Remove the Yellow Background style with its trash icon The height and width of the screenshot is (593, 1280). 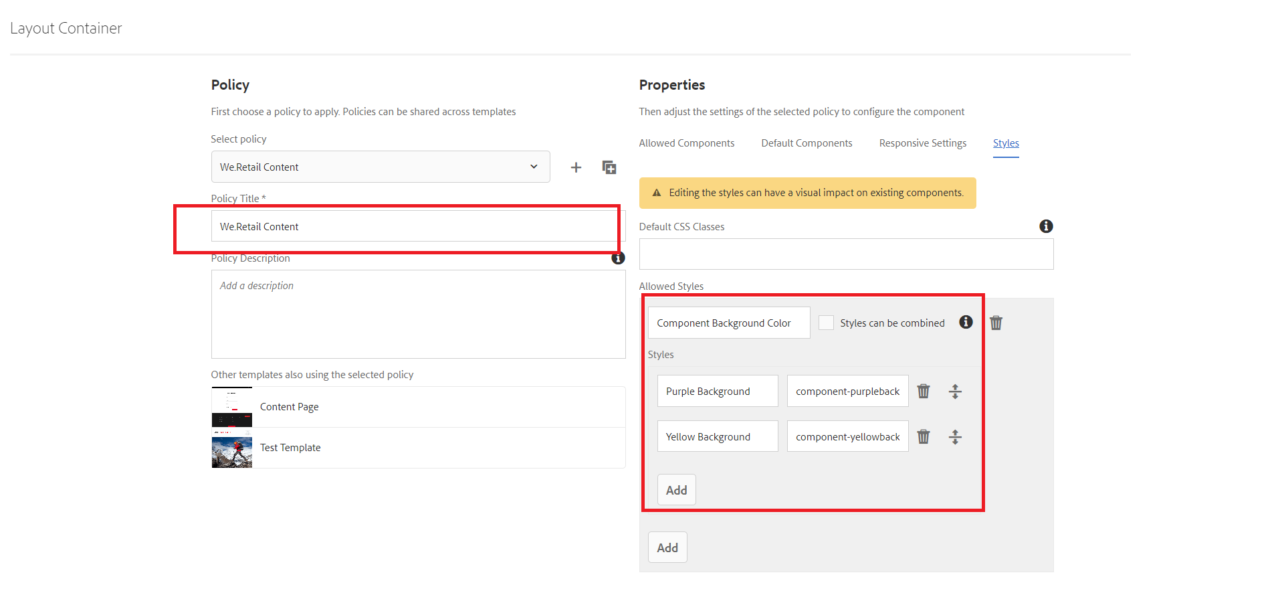click(x=923, y=436)
